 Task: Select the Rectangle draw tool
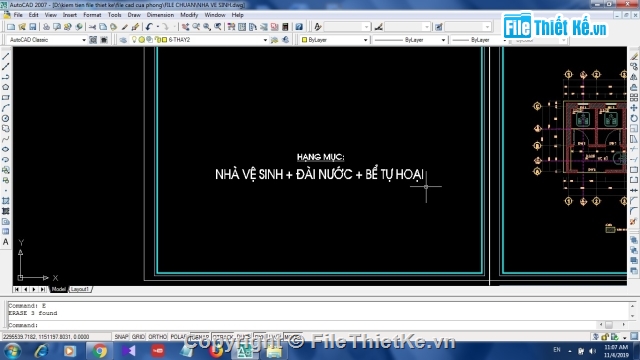coord(6,98)
